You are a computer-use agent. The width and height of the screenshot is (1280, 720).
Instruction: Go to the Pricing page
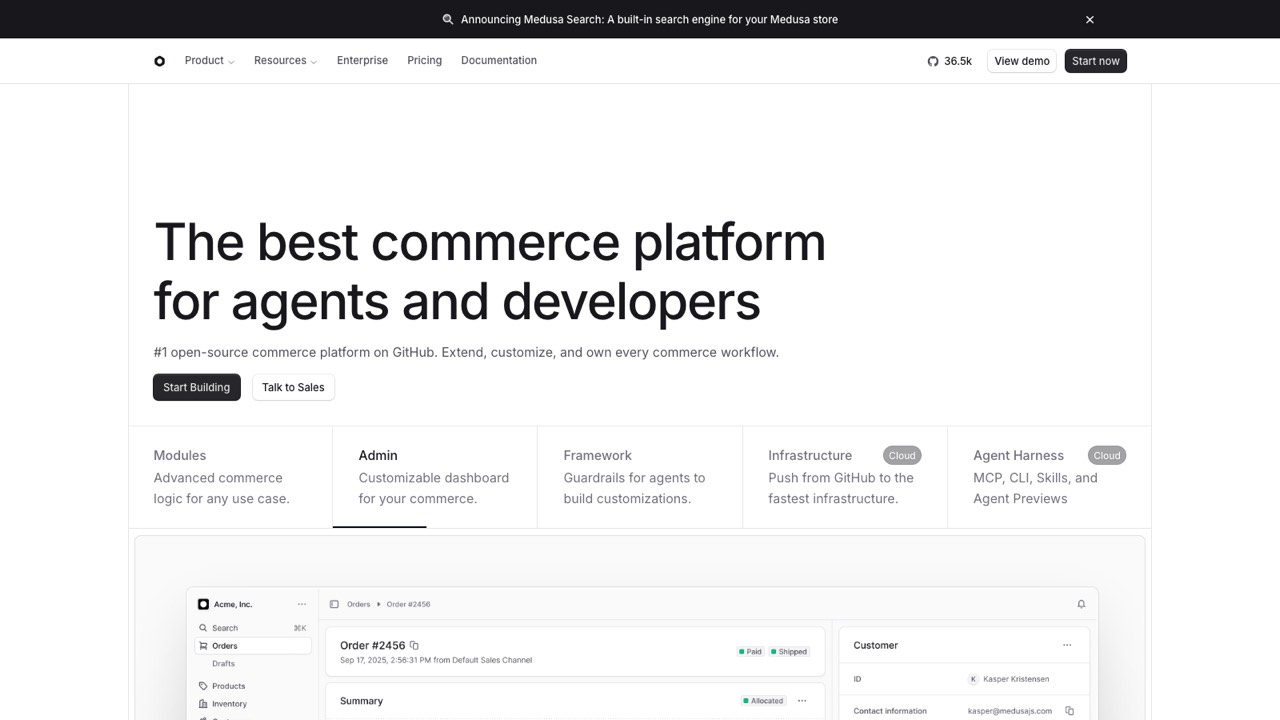click(424, 61)
